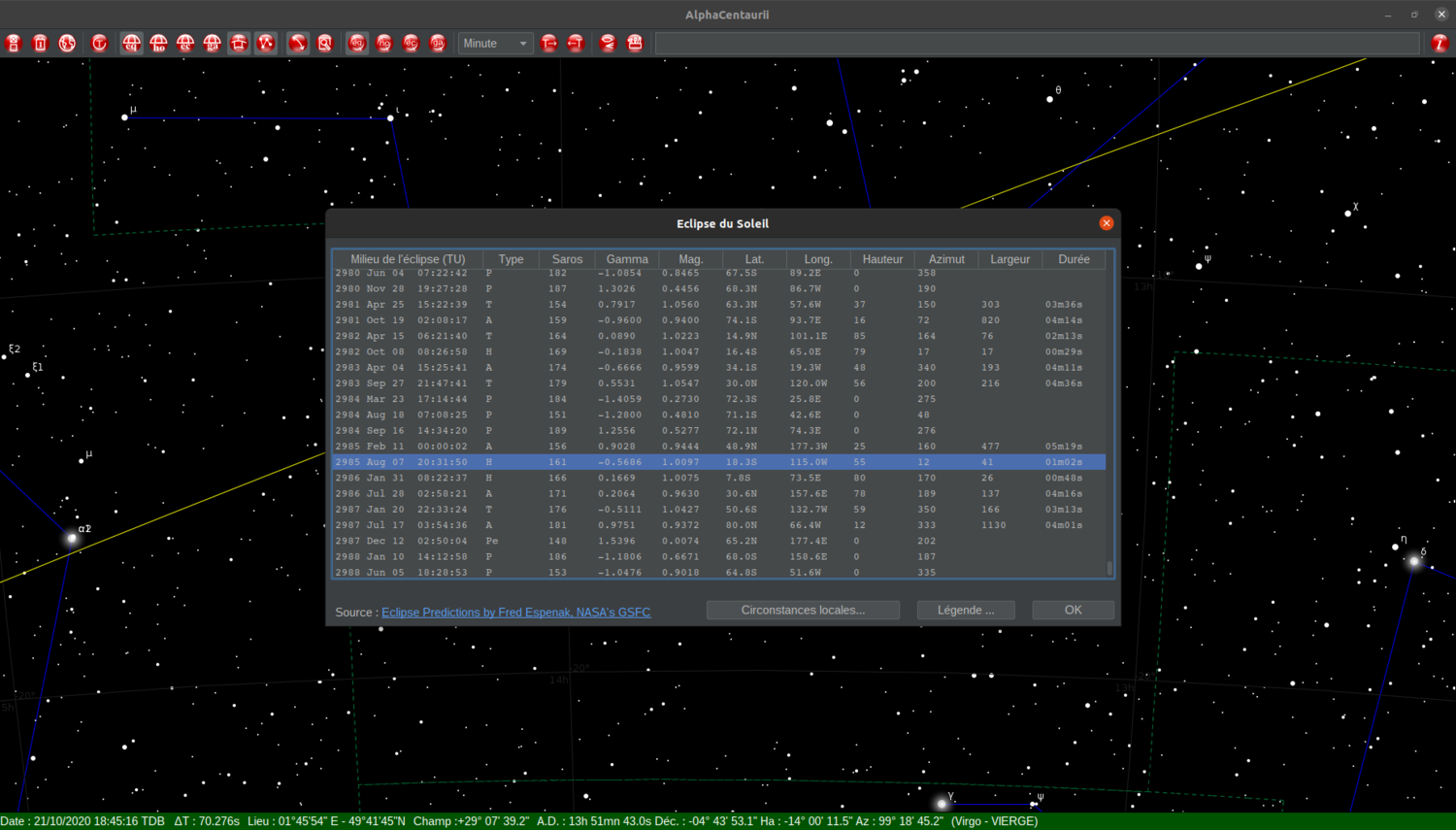Select the horizontal grid (ho) toolbar icon
Image resolution: width=1456 pixels, height=830 pixels.
[159, 43]
